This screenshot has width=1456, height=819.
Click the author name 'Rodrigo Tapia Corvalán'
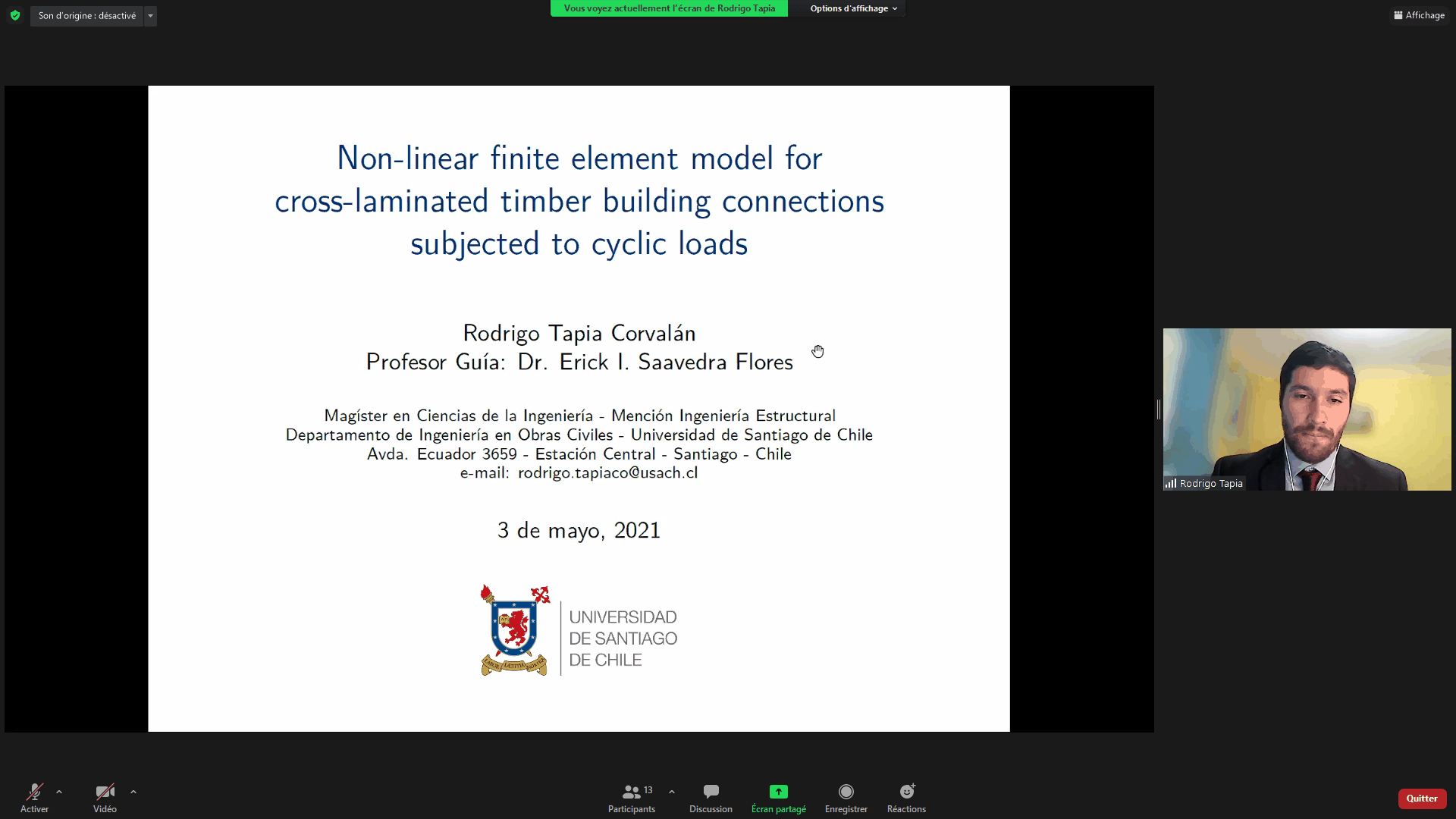tap(579, 334)
